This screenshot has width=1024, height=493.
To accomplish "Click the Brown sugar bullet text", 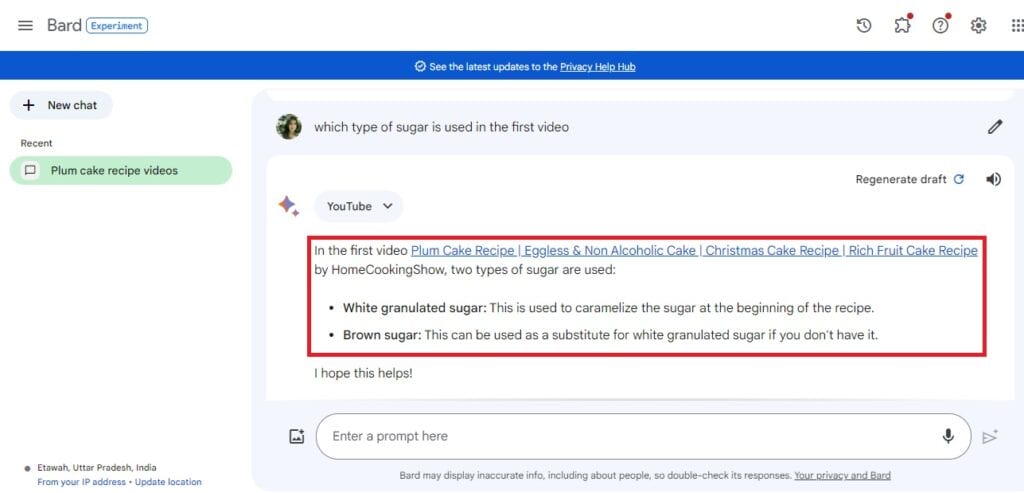I will pos(611,336).
